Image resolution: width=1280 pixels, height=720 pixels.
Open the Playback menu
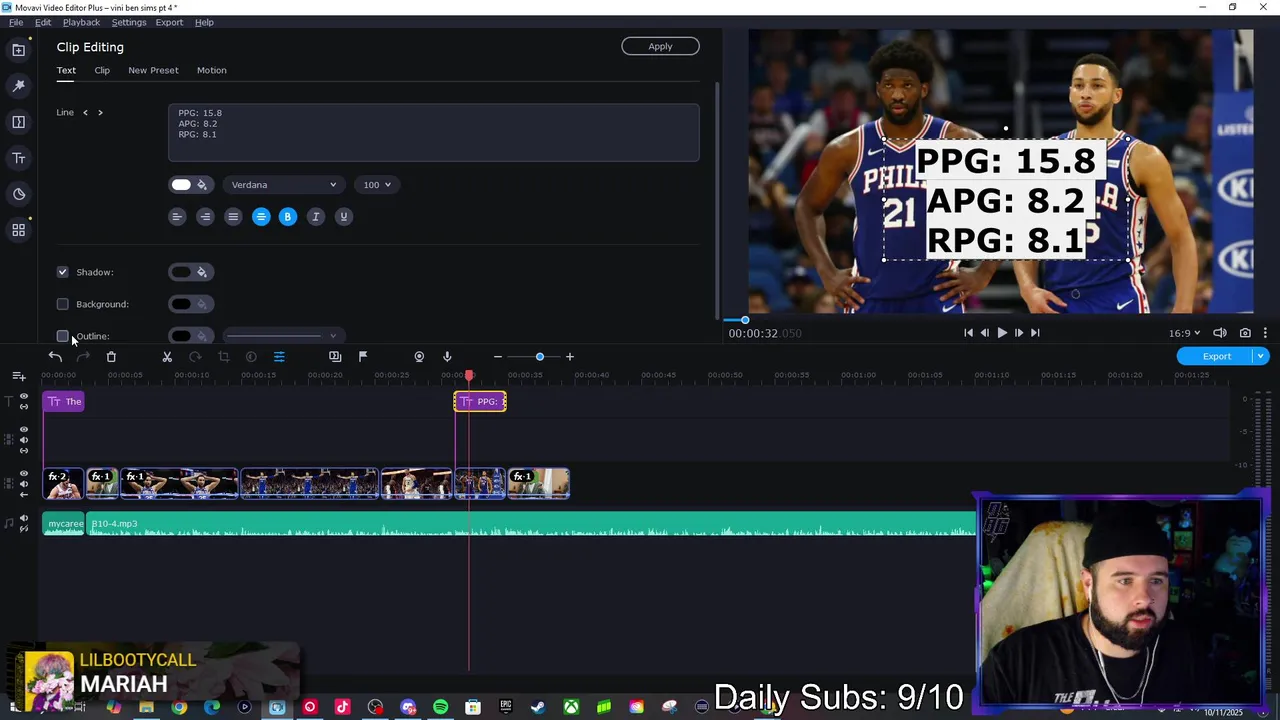pos(81,22)
